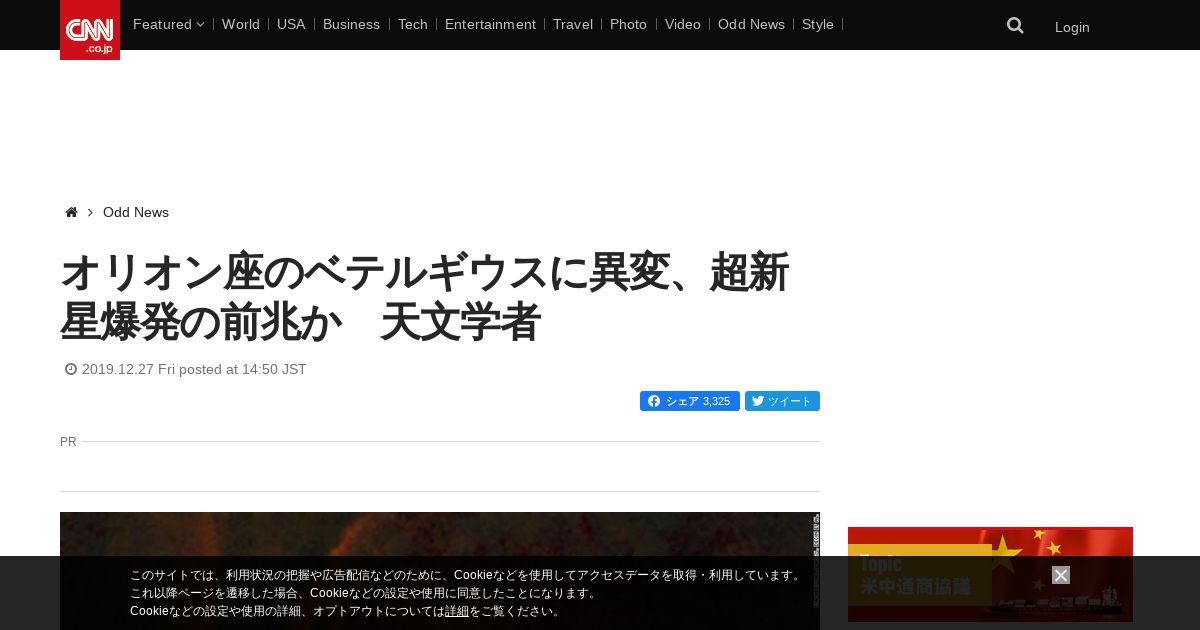Share article with Facebook シェア button
Viewport: 1200px width, 630px height.
click(x=690, y=401)
